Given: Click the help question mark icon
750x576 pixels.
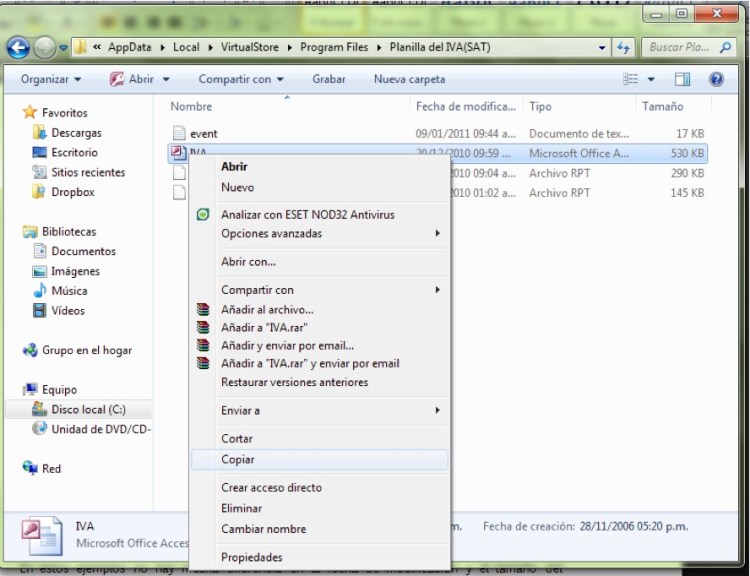Looking at the screenshot, I should pos(716,79).
